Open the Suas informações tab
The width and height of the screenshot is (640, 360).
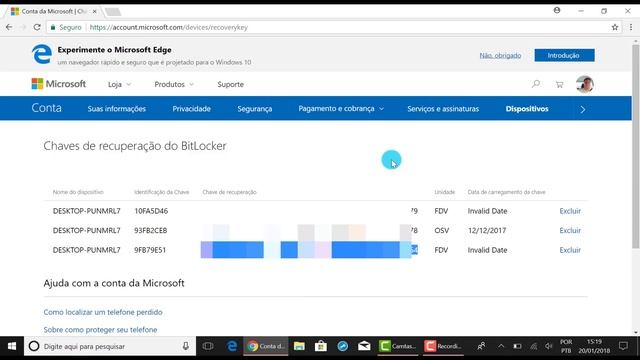pos(117,109)
